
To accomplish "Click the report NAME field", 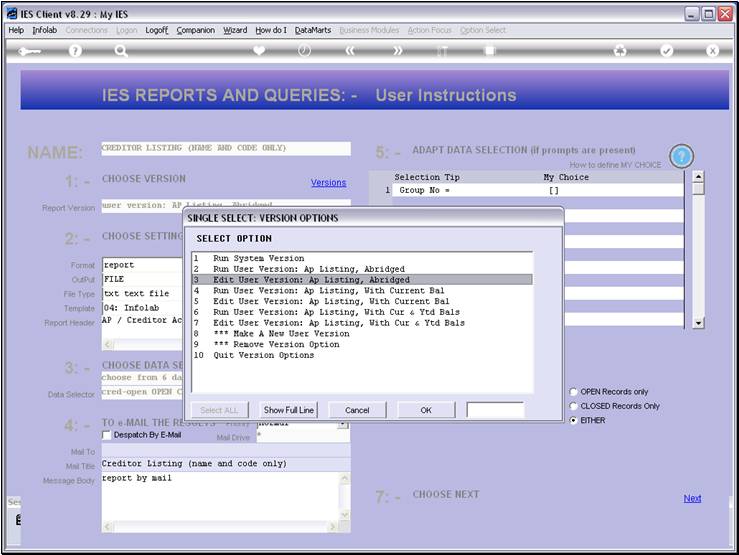I will coord(226,148).
